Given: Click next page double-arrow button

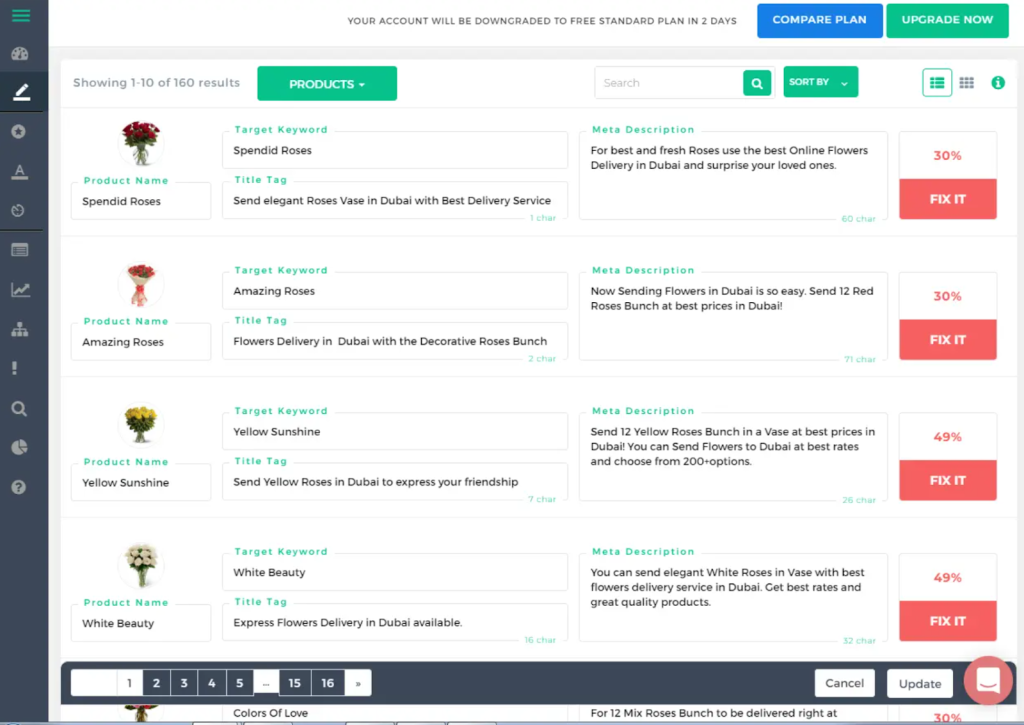Looking at the screenshot, I should [358, 683].
